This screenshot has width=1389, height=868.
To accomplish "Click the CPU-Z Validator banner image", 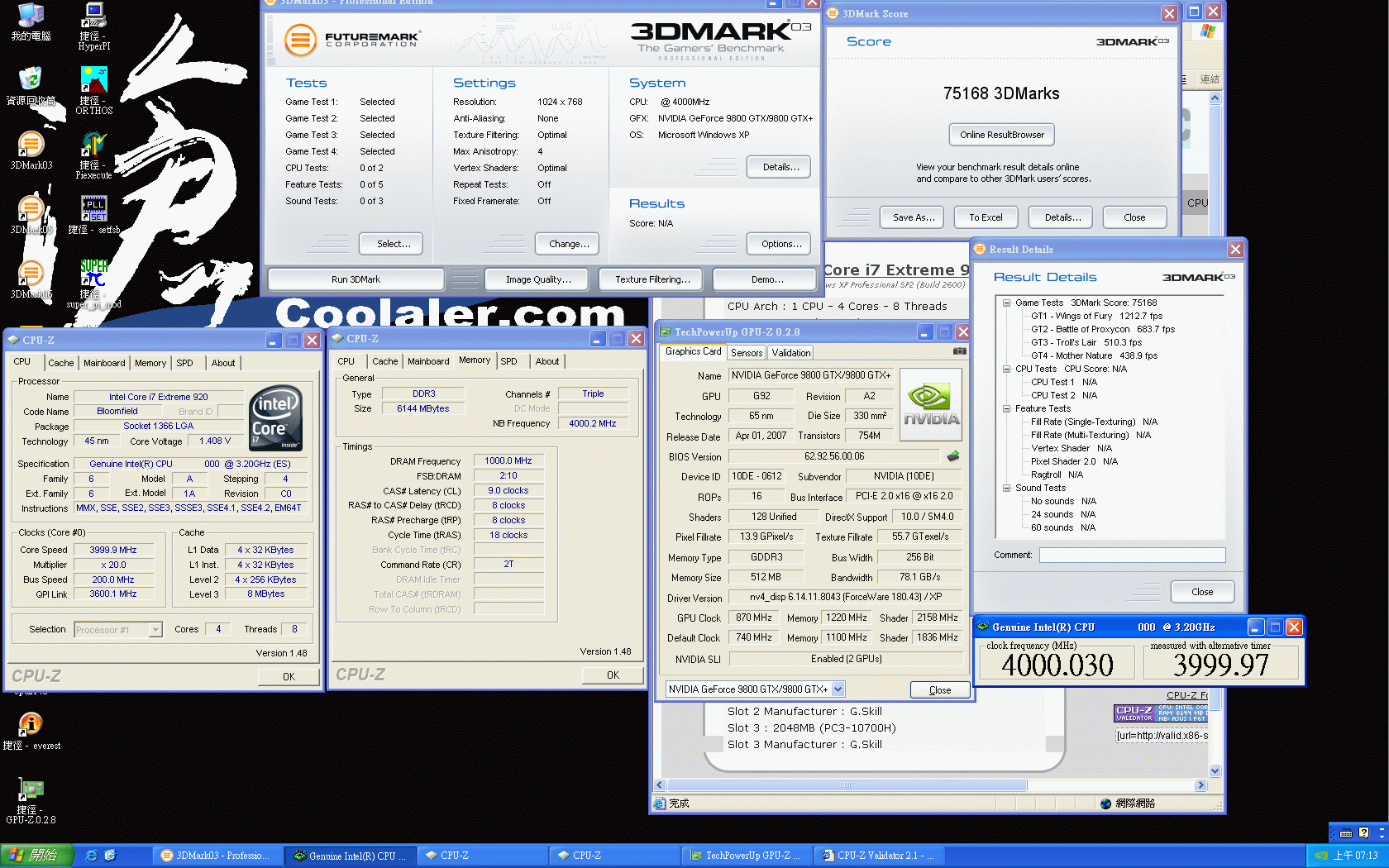I will (1161, 713).
